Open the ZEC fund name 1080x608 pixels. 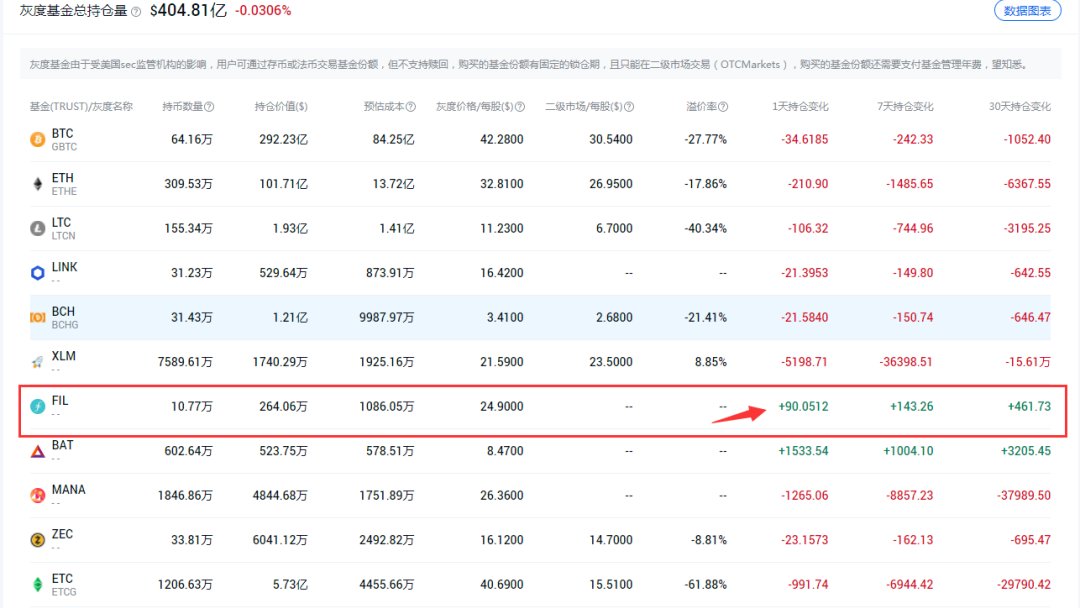[x=62, y=534]
